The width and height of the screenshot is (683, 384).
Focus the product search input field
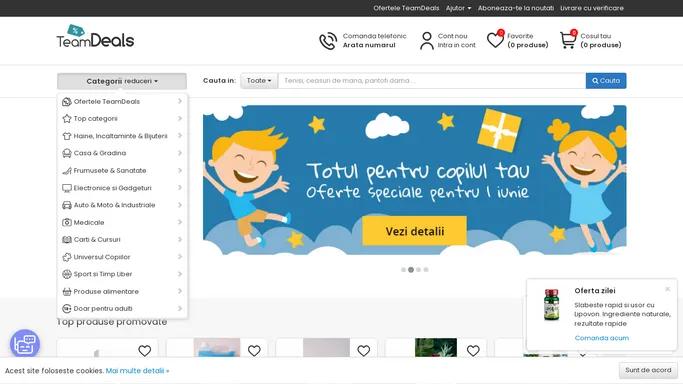point(432,81)
